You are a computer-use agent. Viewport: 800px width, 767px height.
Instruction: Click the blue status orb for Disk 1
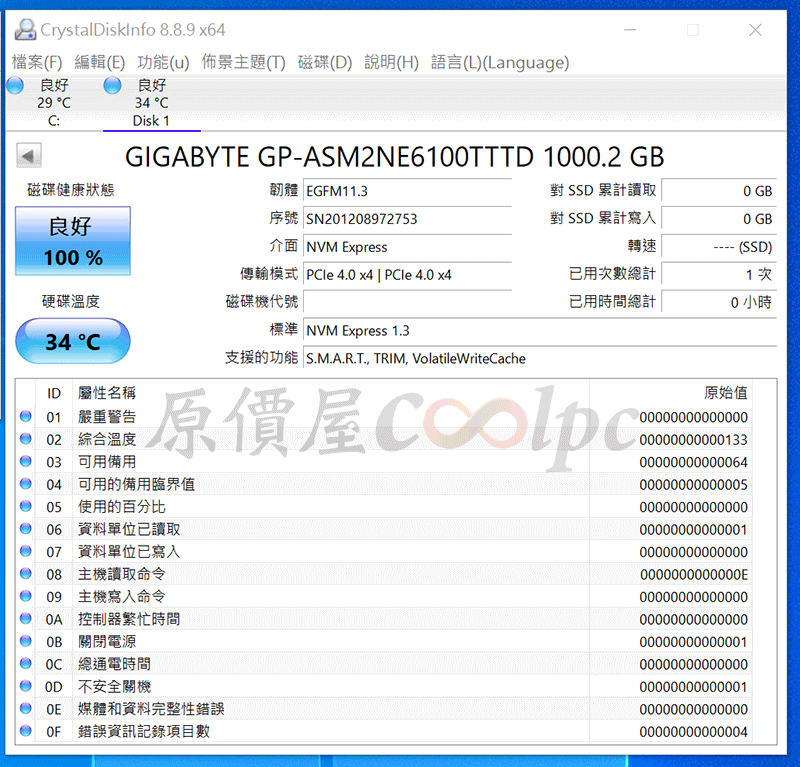(112, 85)
